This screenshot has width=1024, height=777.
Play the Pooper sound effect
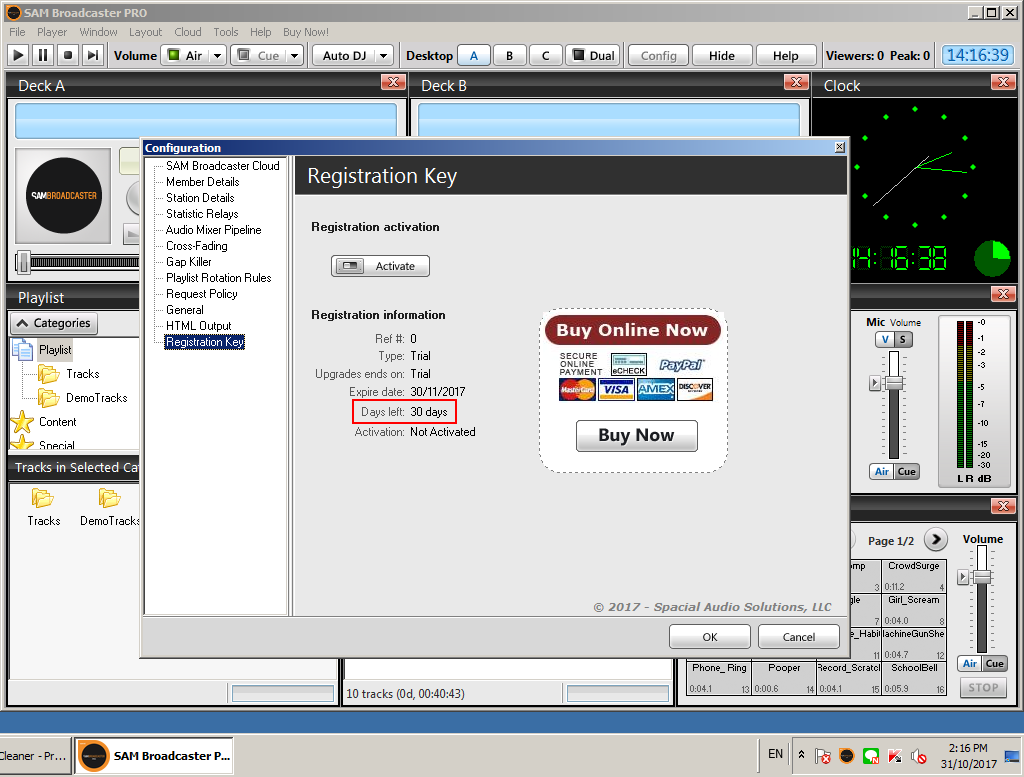coord(784,678)
